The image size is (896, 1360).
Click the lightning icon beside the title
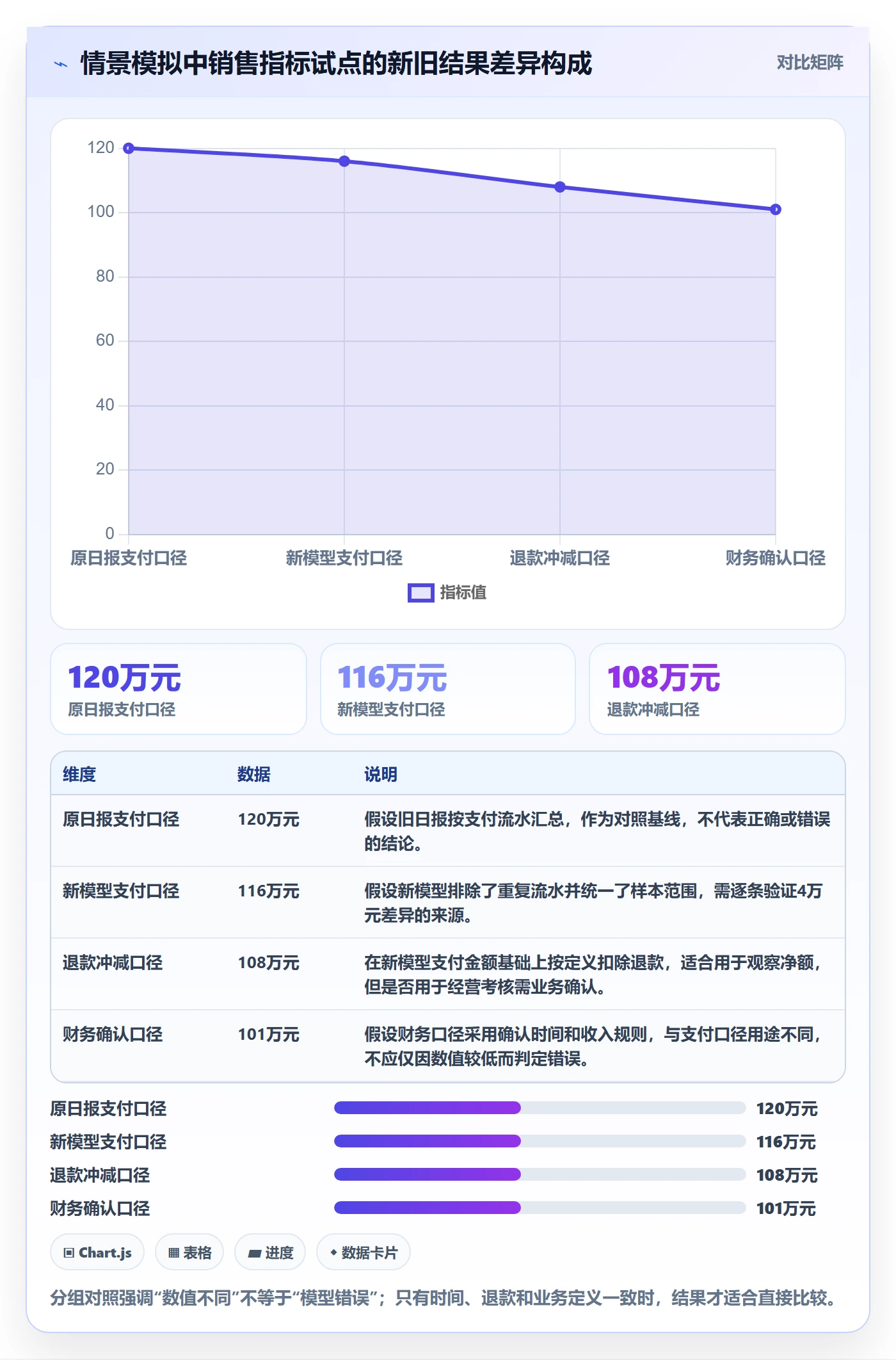point(61,64)
